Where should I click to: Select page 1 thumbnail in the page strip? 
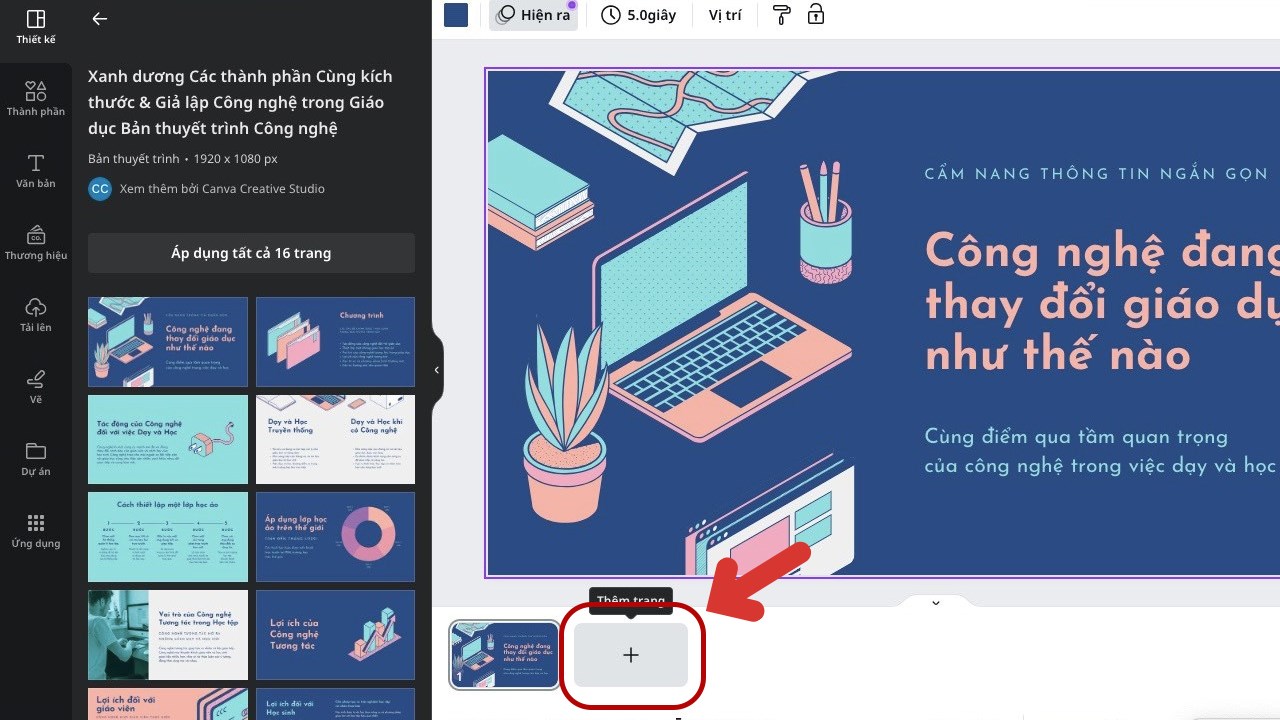[x=505, y=655]
